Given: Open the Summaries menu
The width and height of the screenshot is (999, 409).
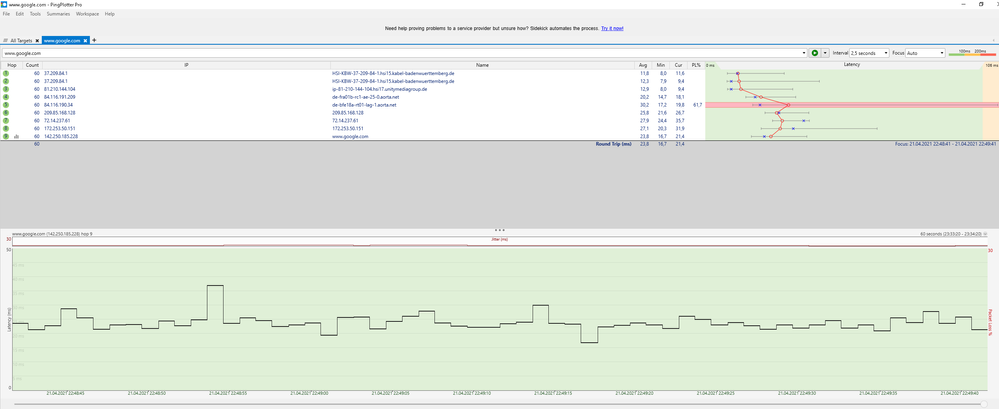Looking at the screenshot, I should coord(58,13).
